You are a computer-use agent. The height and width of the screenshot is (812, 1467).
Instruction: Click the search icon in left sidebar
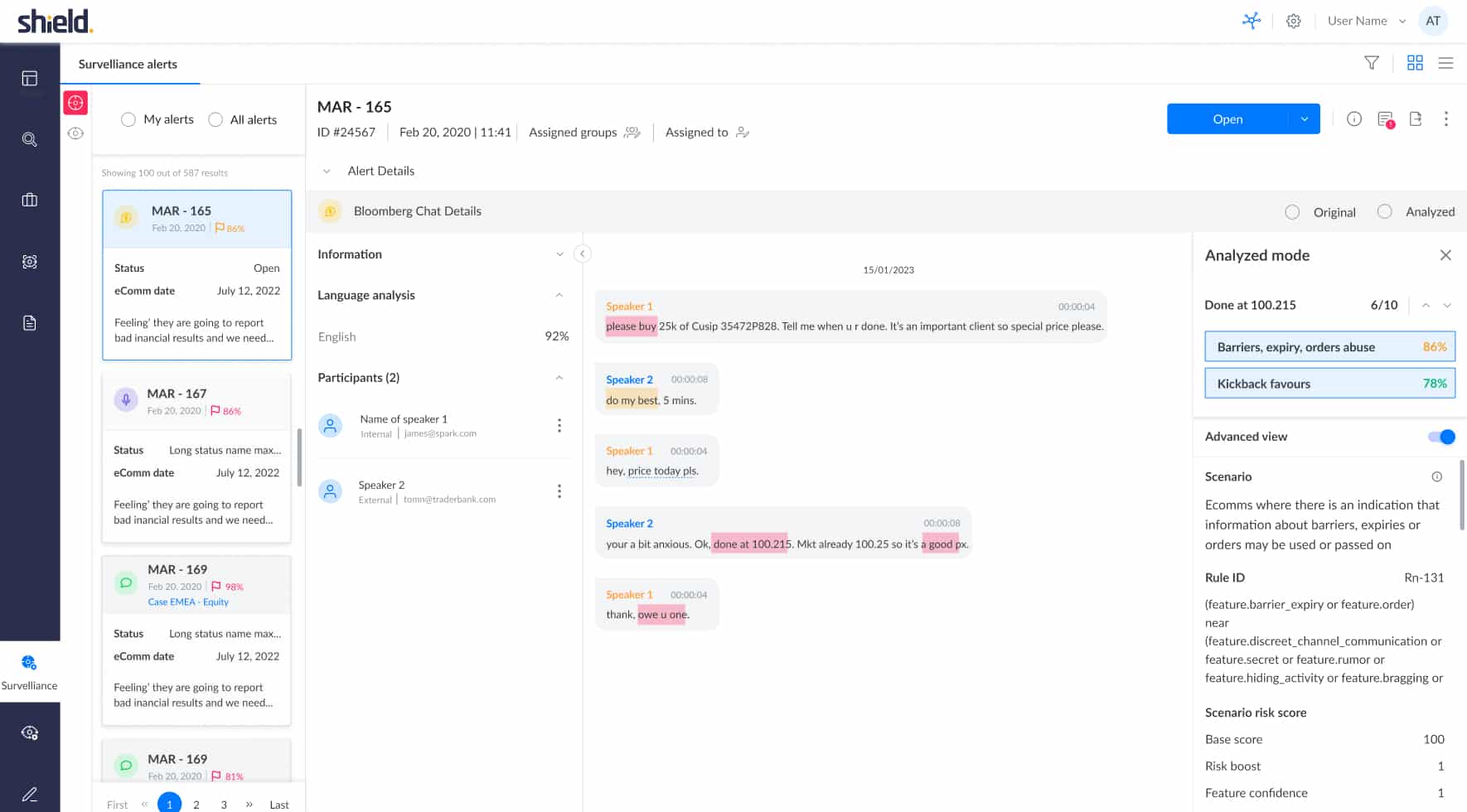pyautogui.click(x=30, y=139)
